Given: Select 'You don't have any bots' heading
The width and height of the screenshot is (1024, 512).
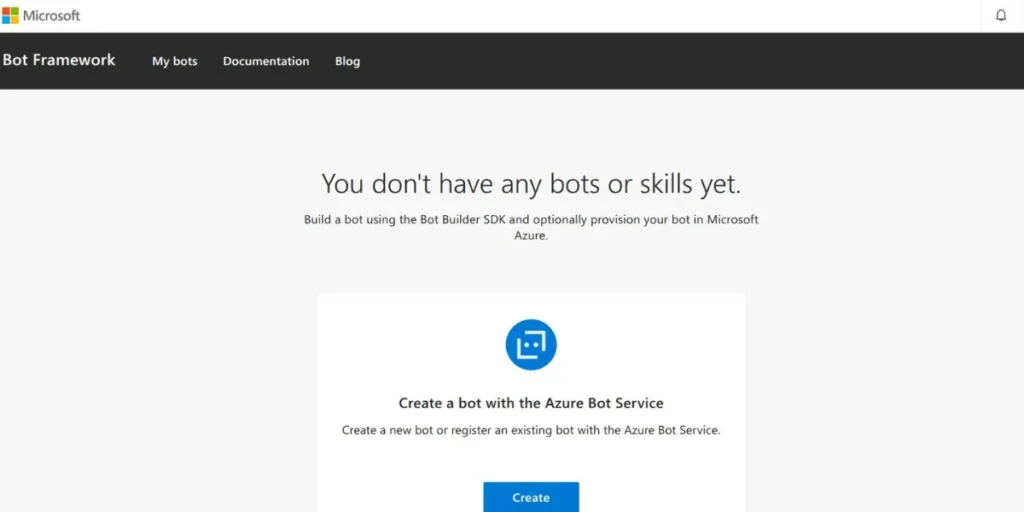Looking at the screenshot, I should [531, 184].
